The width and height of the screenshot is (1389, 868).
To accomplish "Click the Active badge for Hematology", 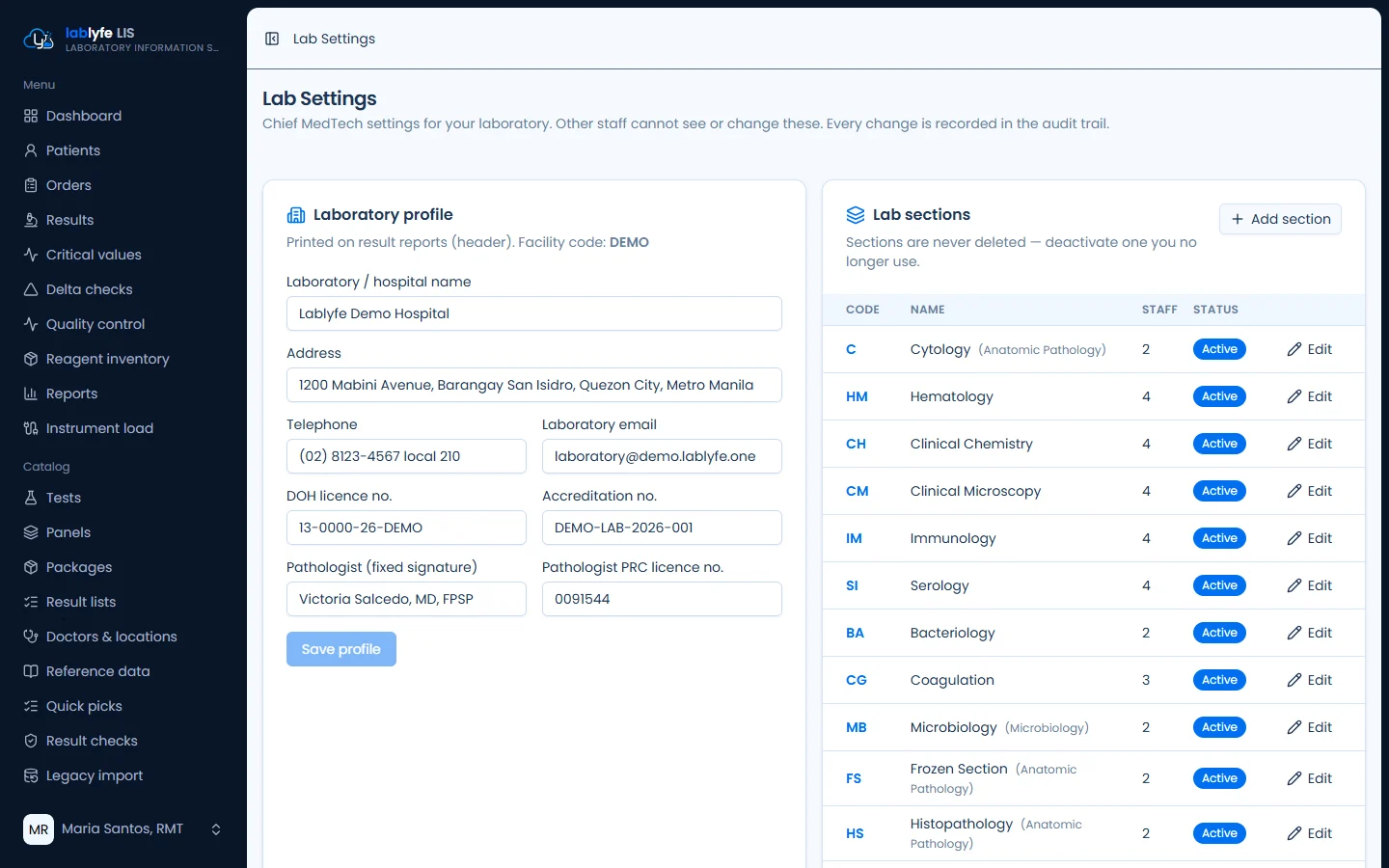I will coord(1219,396).
